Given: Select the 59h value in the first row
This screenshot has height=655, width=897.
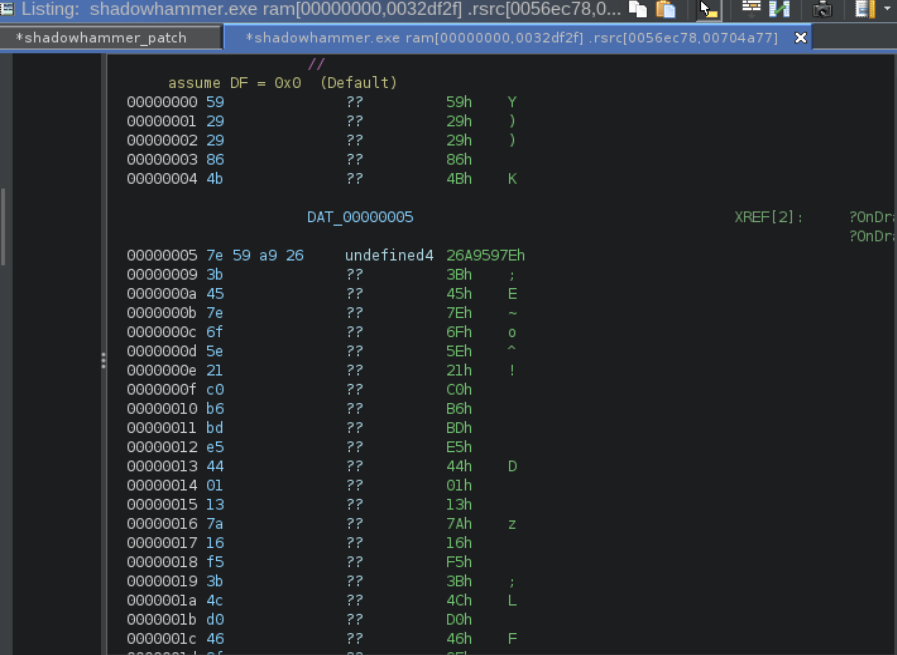Looking at the screenshot, I should pyautogui.click(x=459, y=102).
